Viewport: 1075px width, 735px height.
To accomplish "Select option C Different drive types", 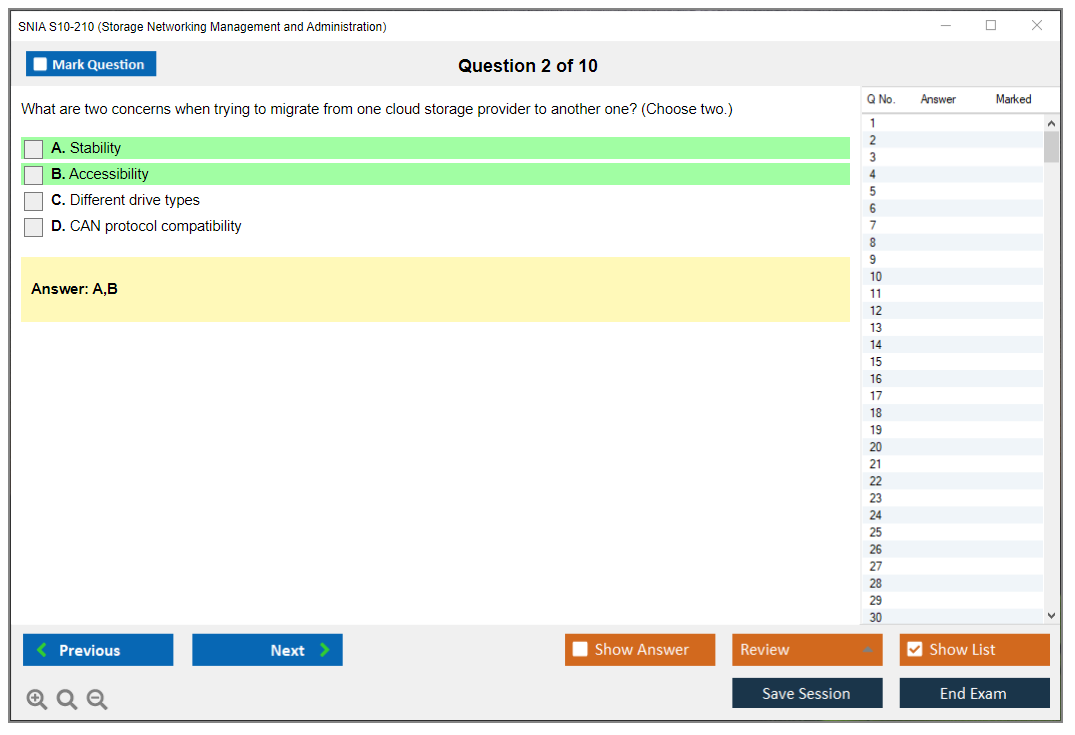I will 34,201.
